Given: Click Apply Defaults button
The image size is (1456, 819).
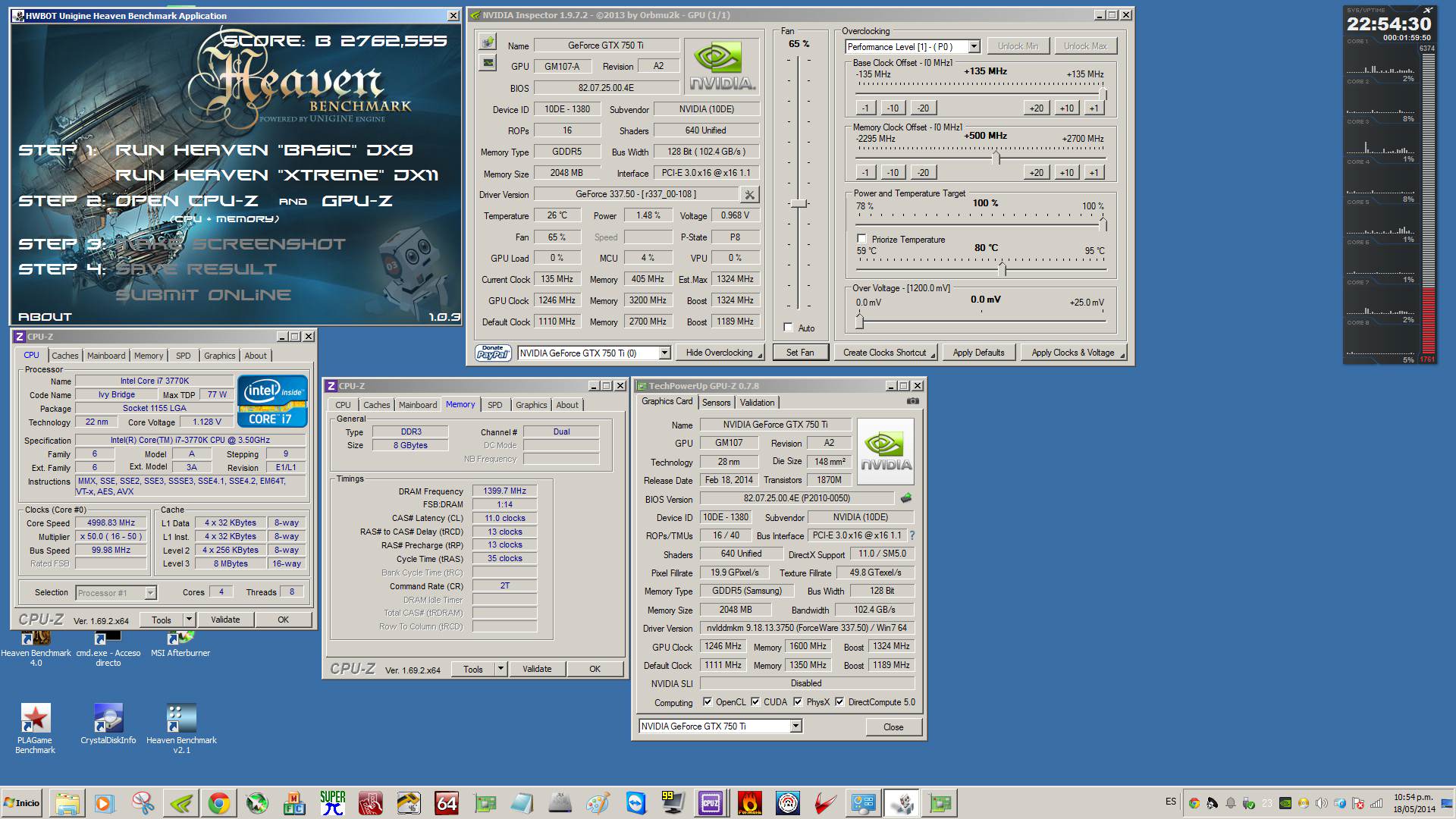Looking at the screenshot, I should [978, 353].
